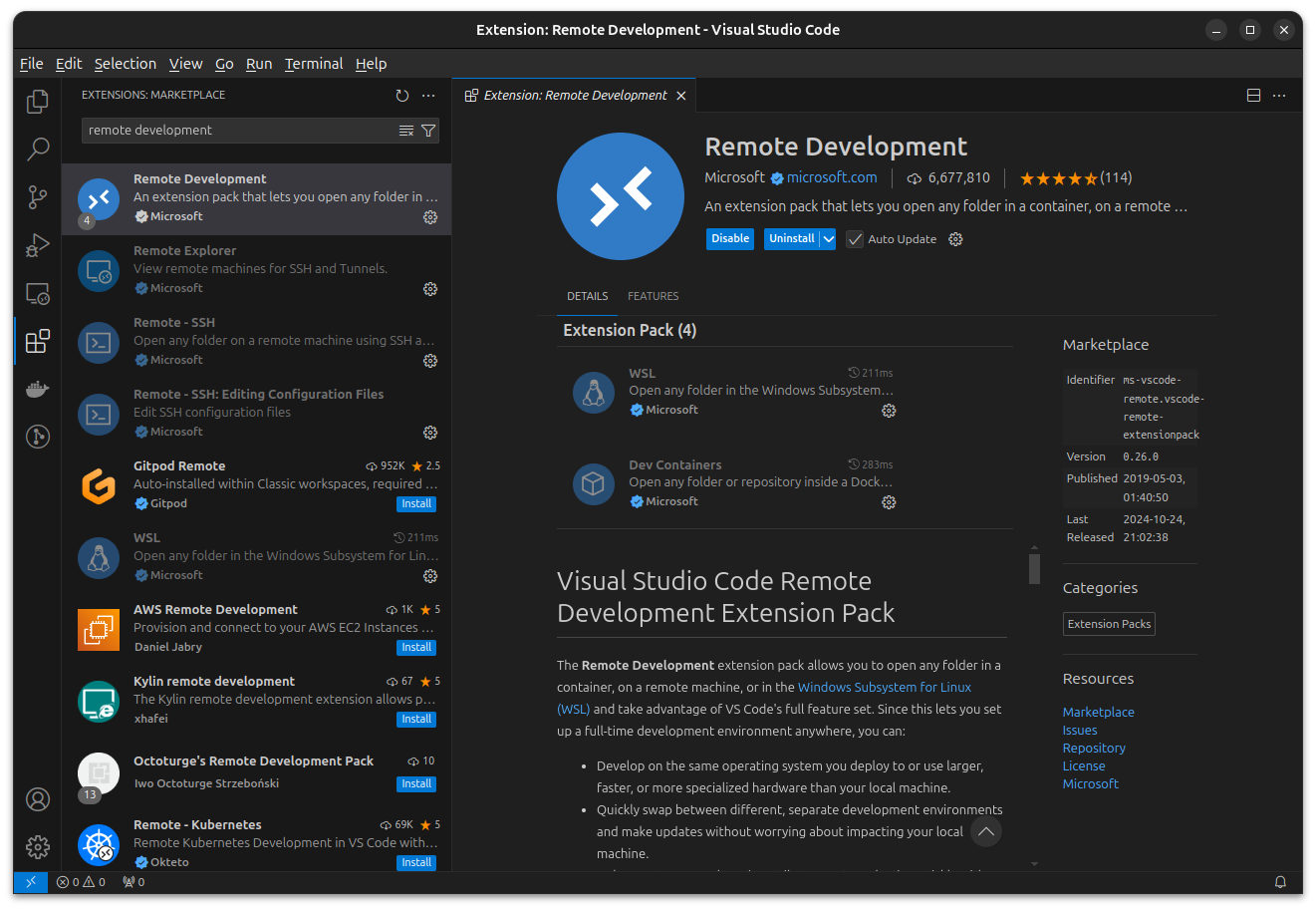The width and height of the screenshot is (1316, 910).
Task: Disable the Remote Development extension
Action: [730, 239]
